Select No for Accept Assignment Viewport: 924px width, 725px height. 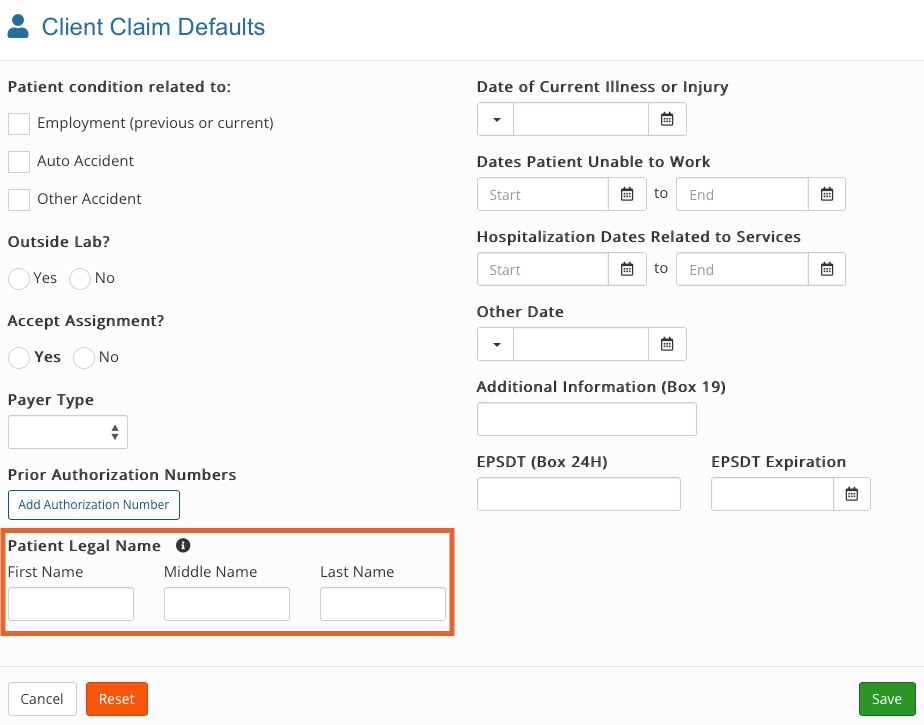[x=84, y=357]
